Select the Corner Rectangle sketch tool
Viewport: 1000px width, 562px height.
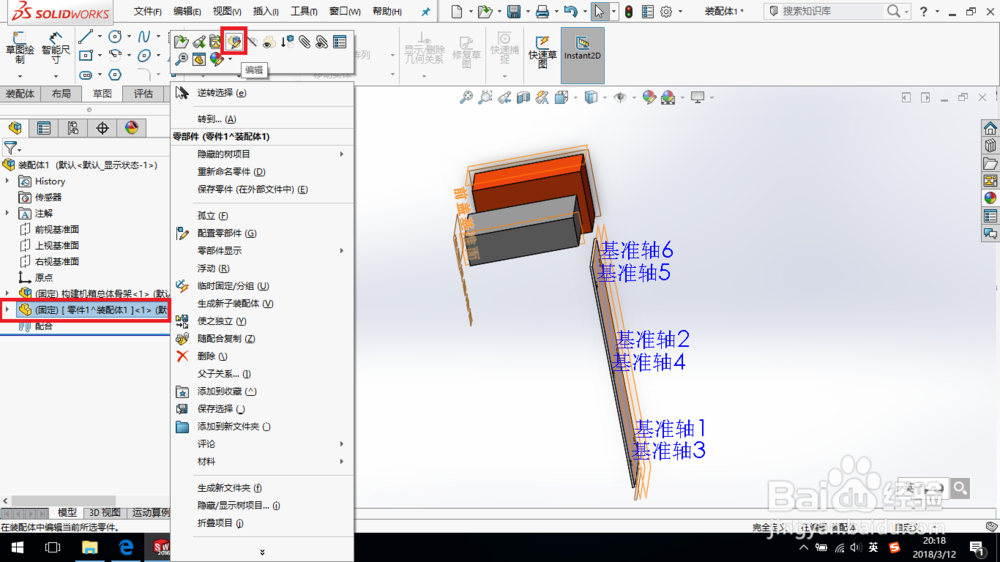(85, 55)
